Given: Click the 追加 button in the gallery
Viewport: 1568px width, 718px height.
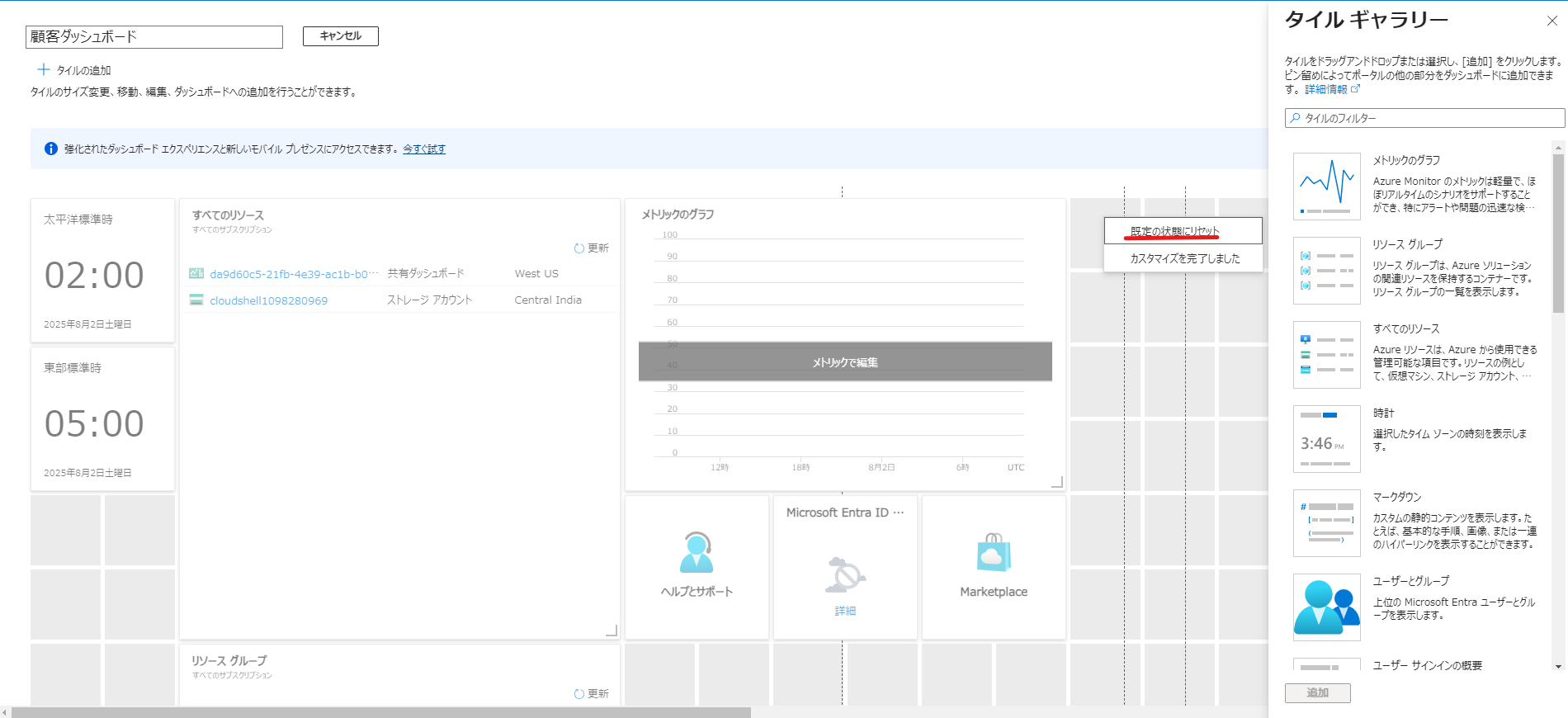Looking at the screenshot, I should 1318,693.
